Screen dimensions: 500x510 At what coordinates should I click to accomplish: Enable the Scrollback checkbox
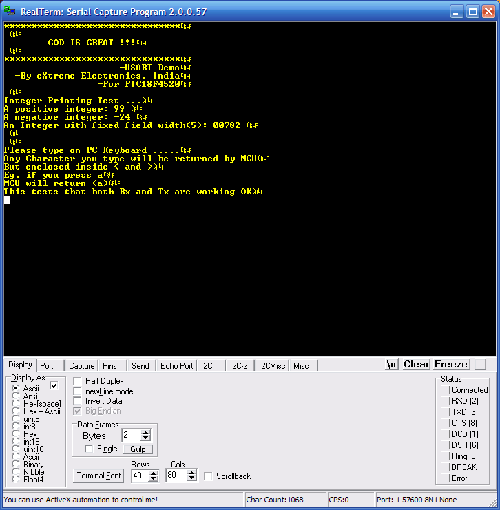coord(208,476)
